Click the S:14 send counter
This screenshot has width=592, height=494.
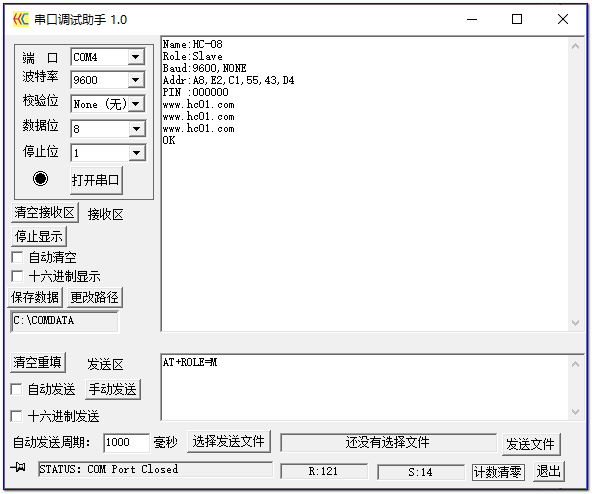420,472
